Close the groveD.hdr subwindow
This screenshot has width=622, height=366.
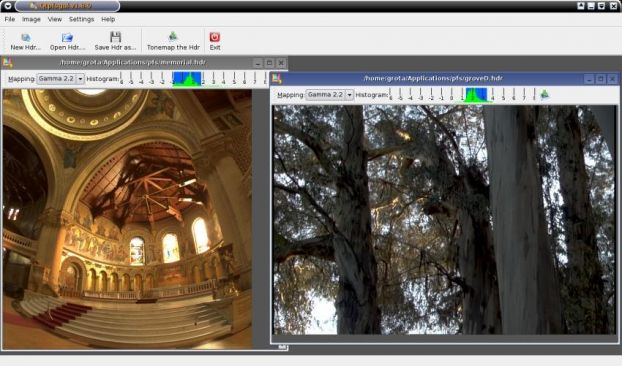[612, 79]
